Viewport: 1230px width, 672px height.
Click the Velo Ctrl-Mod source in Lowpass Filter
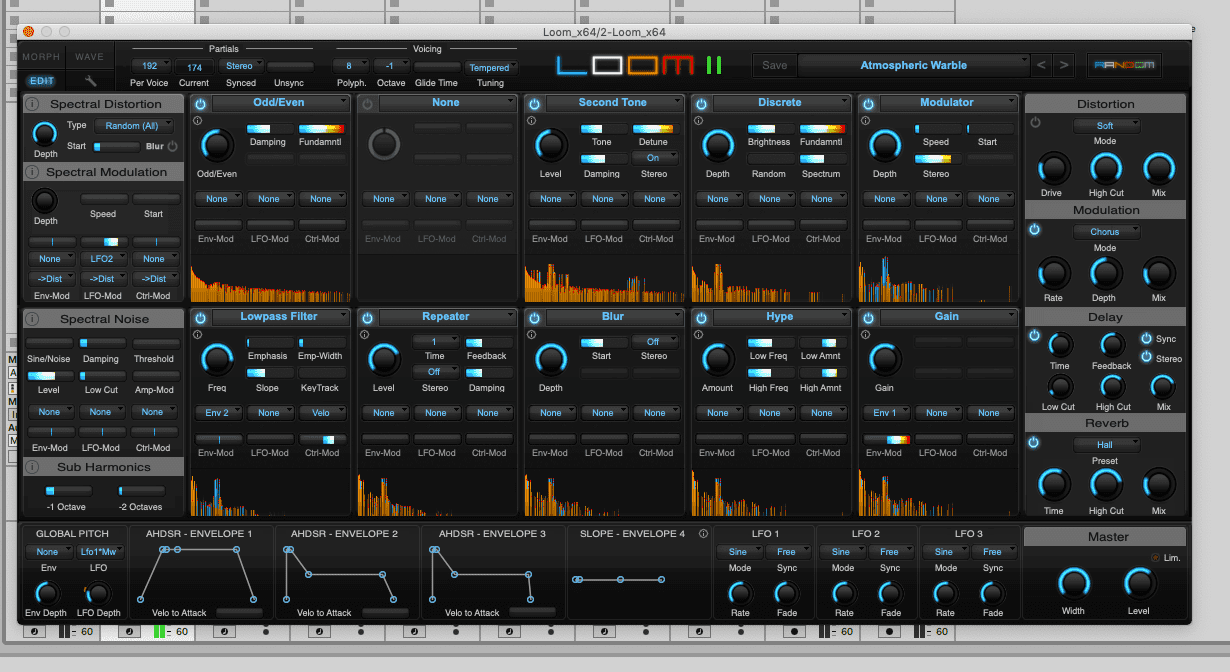[322, 413]
